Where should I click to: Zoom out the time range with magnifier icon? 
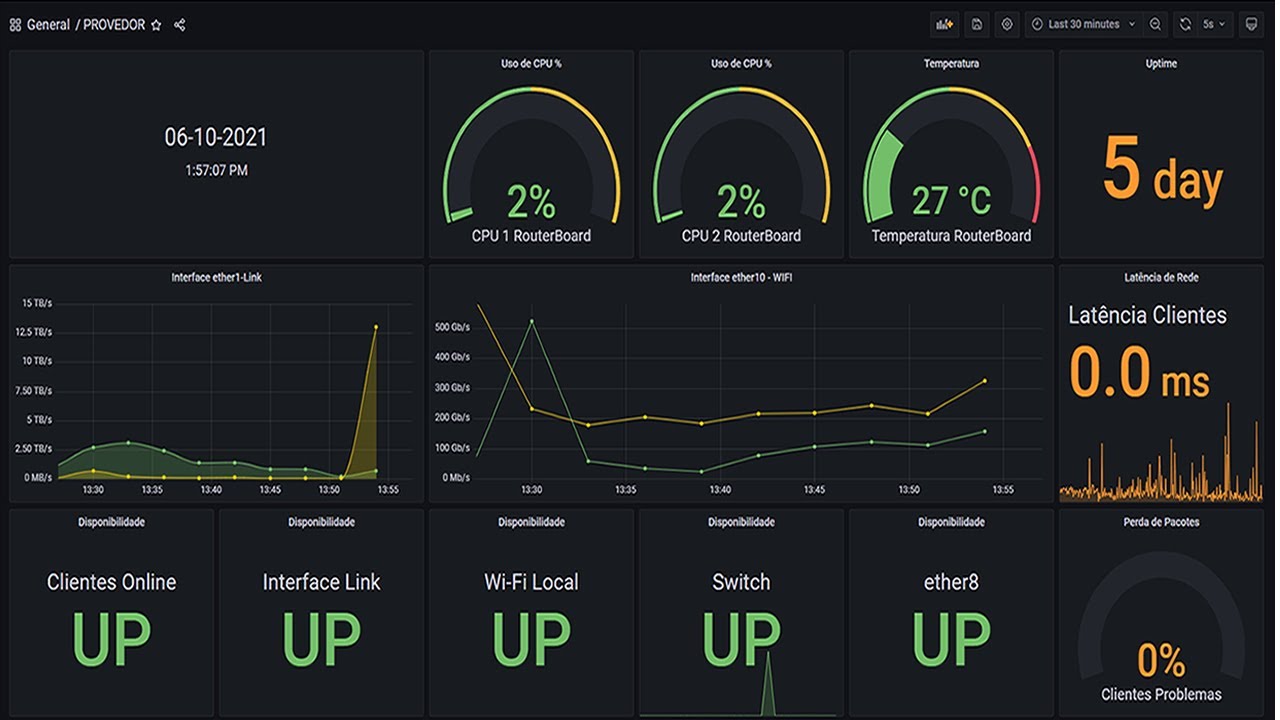click(x=1155, y=24)
